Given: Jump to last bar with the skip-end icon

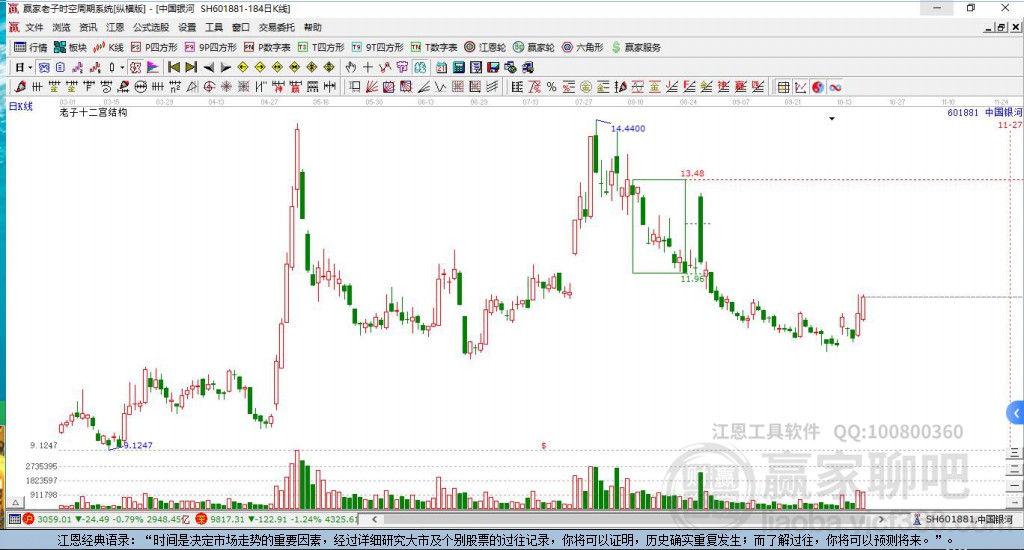Looking at the screenshot, I should pyautogui.click(x=191, y=67).
